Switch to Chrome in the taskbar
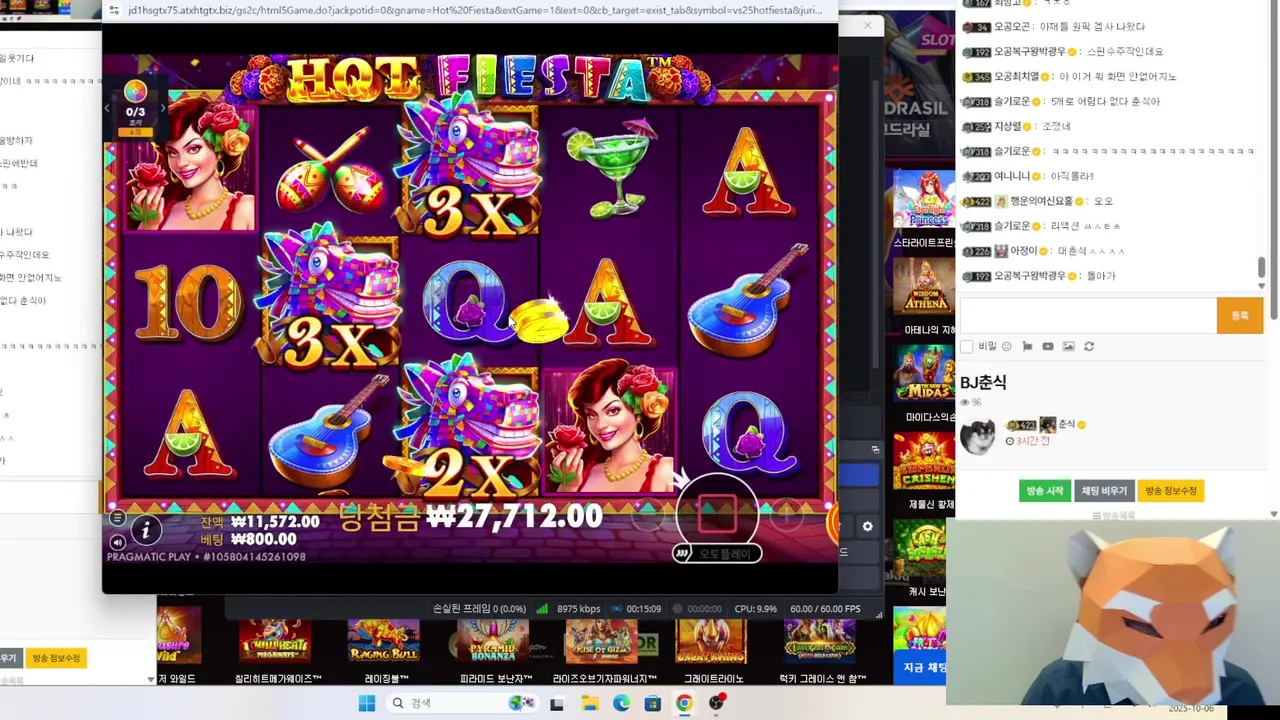The height and width of the screenshot is (720, 1280). click(684, 703)
